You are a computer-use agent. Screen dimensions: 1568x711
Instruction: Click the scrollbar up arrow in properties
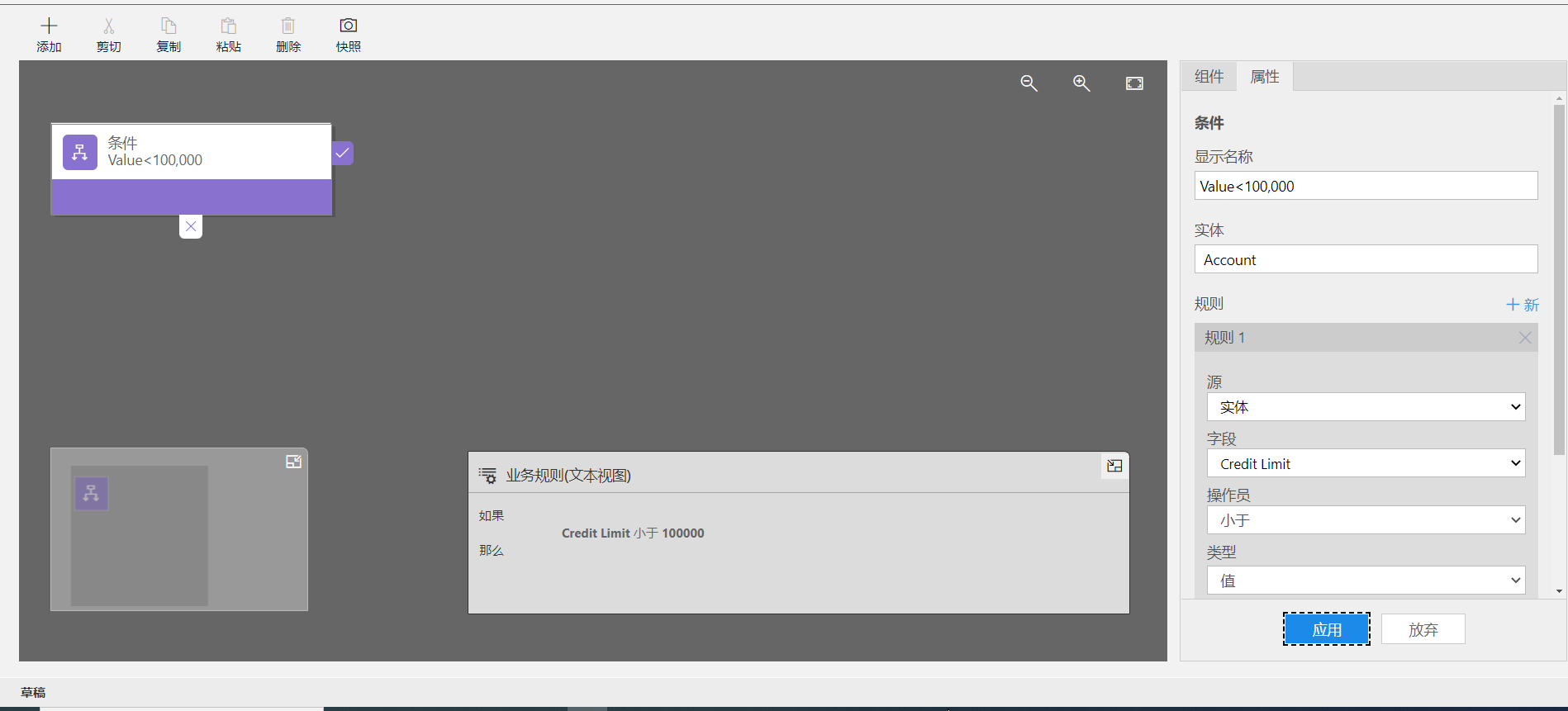click(1559, 98)
